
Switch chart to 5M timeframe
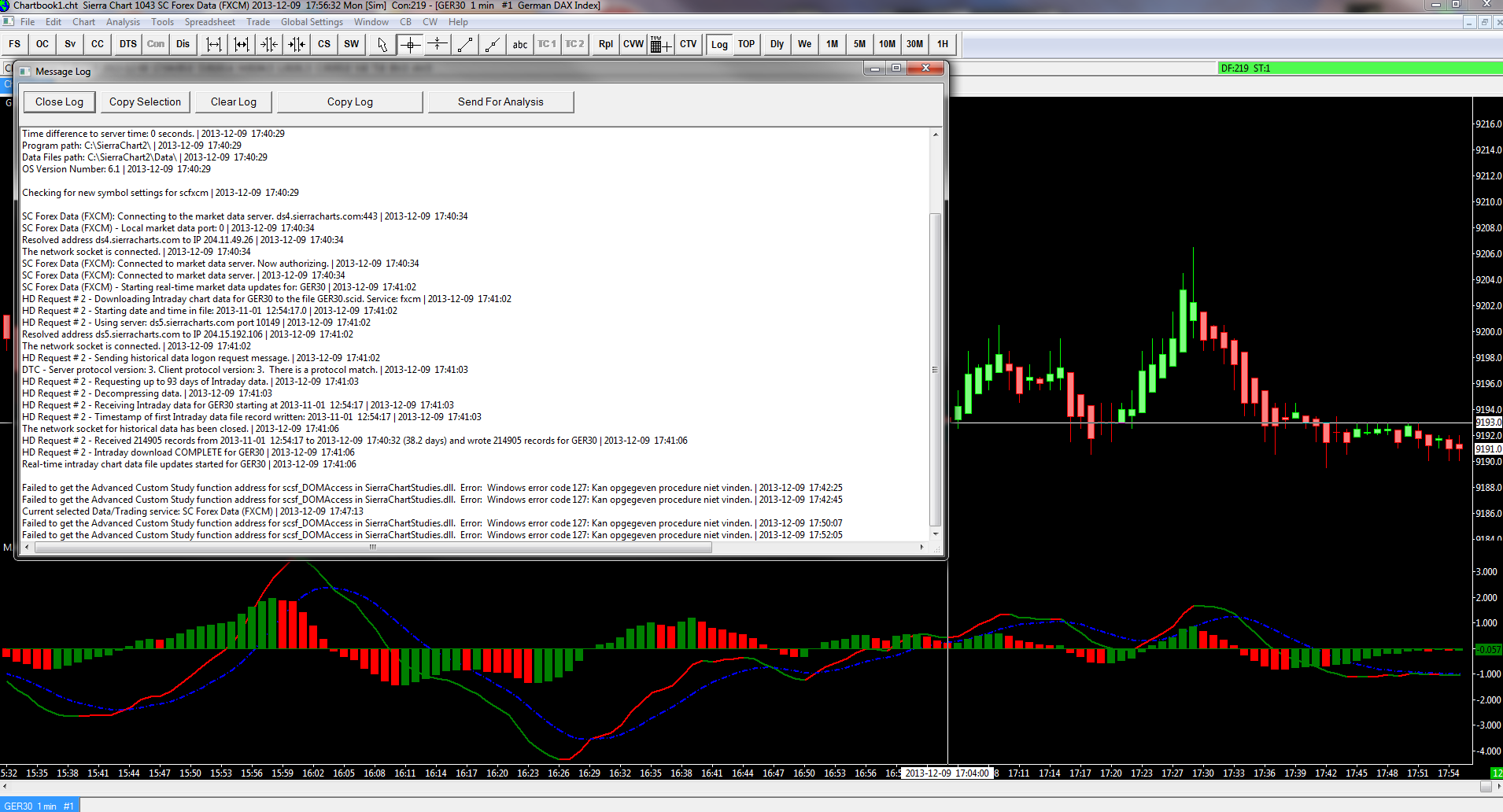860,44
